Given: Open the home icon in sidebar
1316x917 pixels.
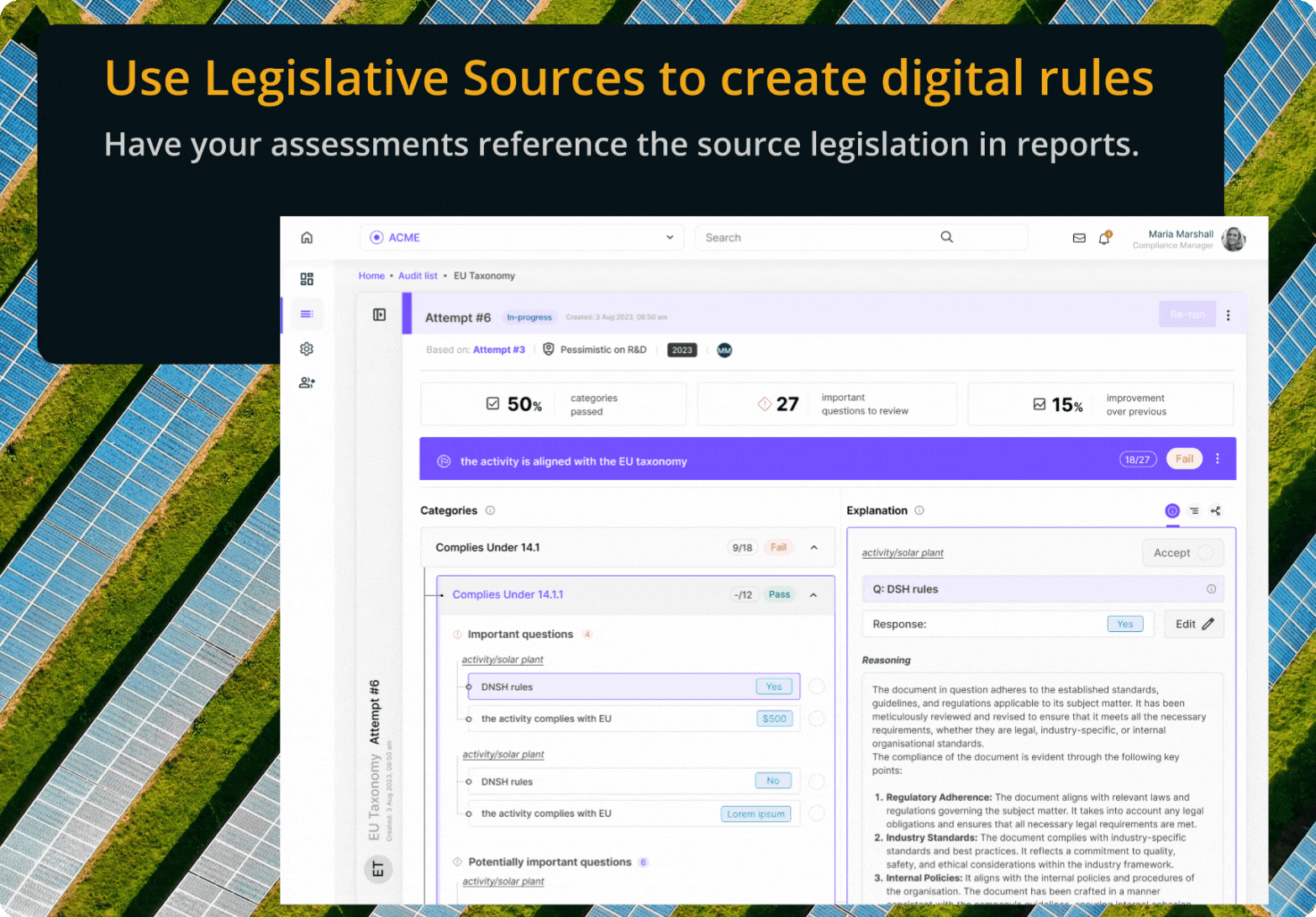Looking at the screenshot, I should pos(307,238).
